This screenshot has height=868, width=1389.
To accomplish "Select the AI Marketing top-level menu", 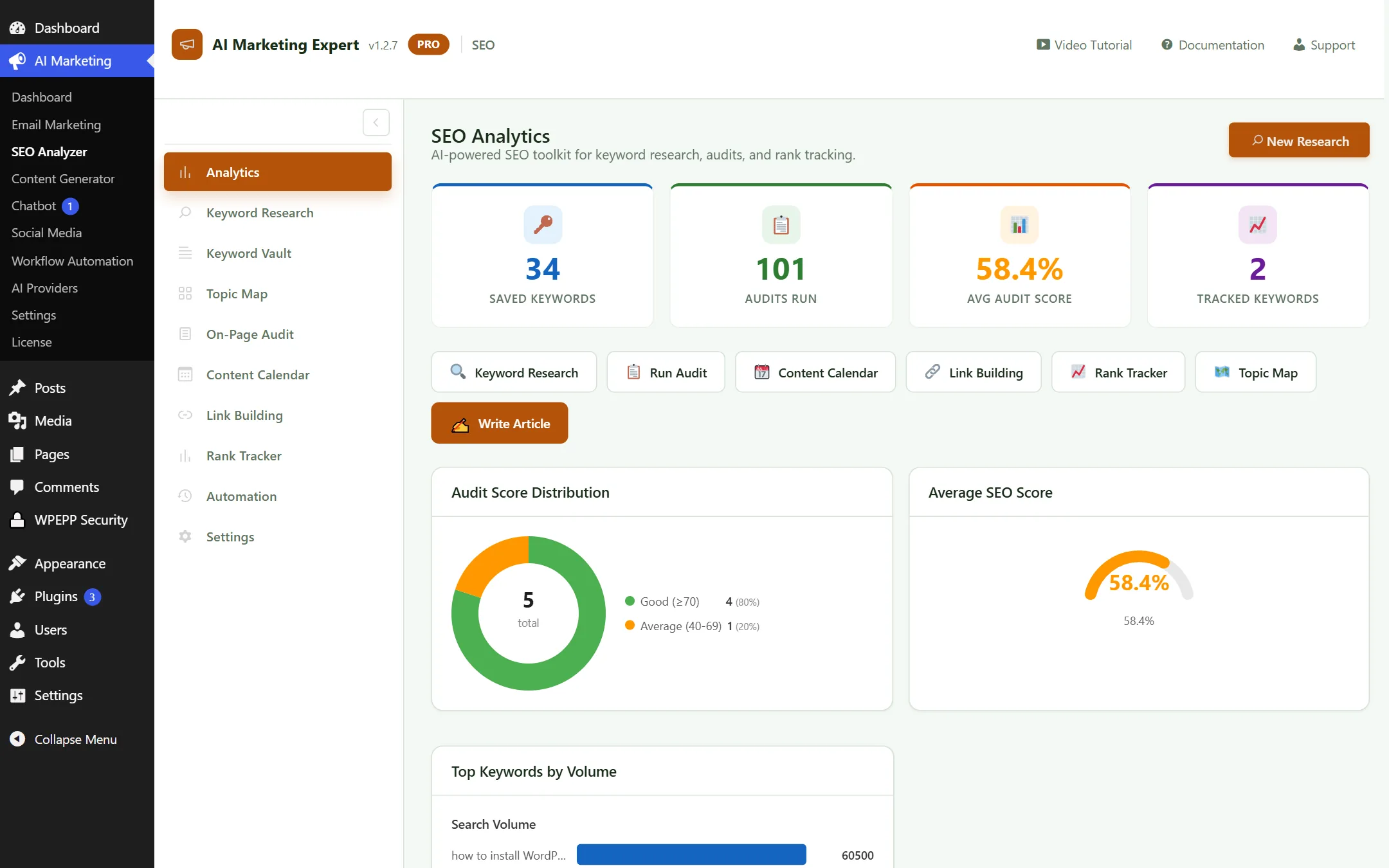I will point(77,60).
